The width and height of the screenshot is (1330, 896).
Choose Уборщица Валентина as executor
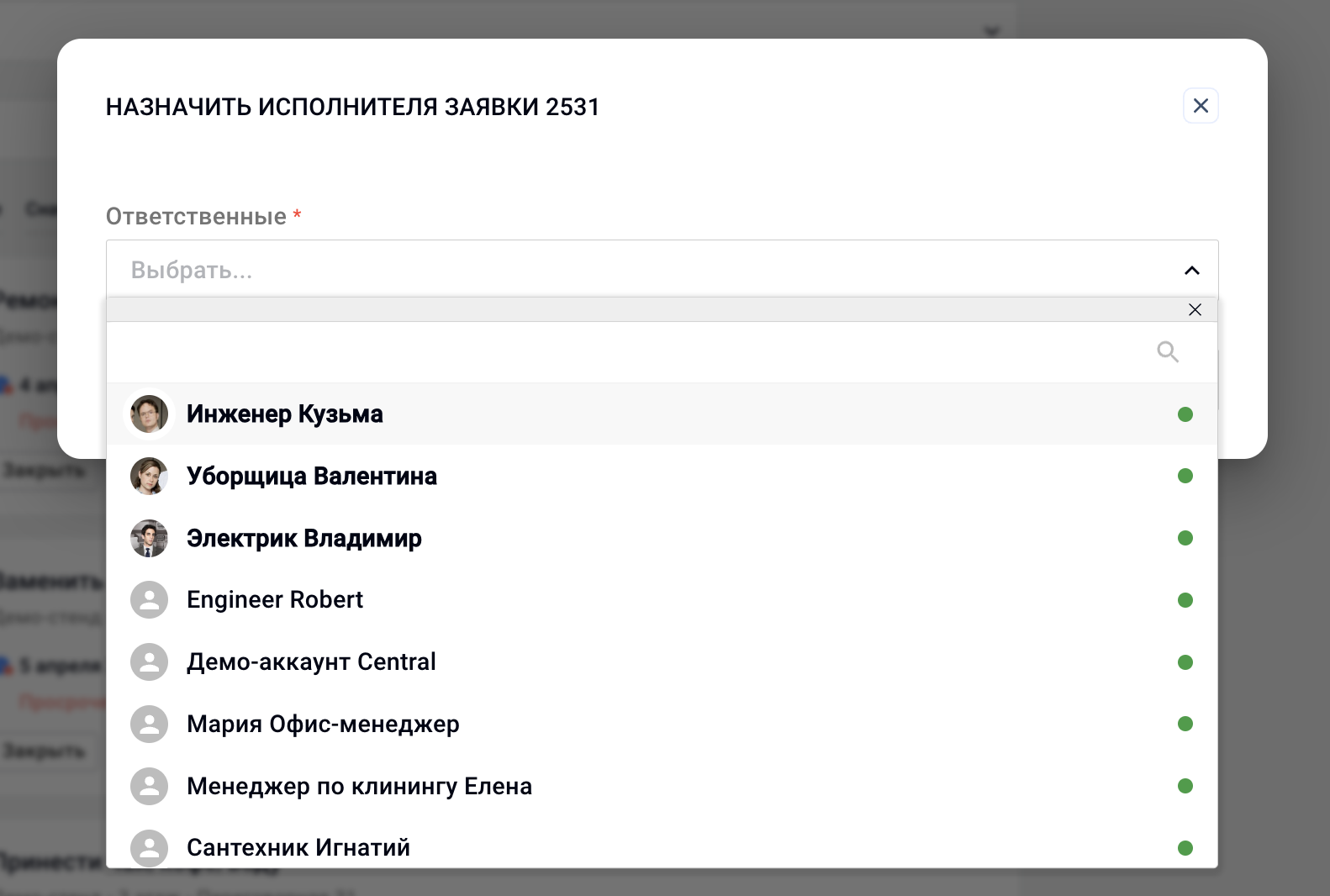click(662, 476)
